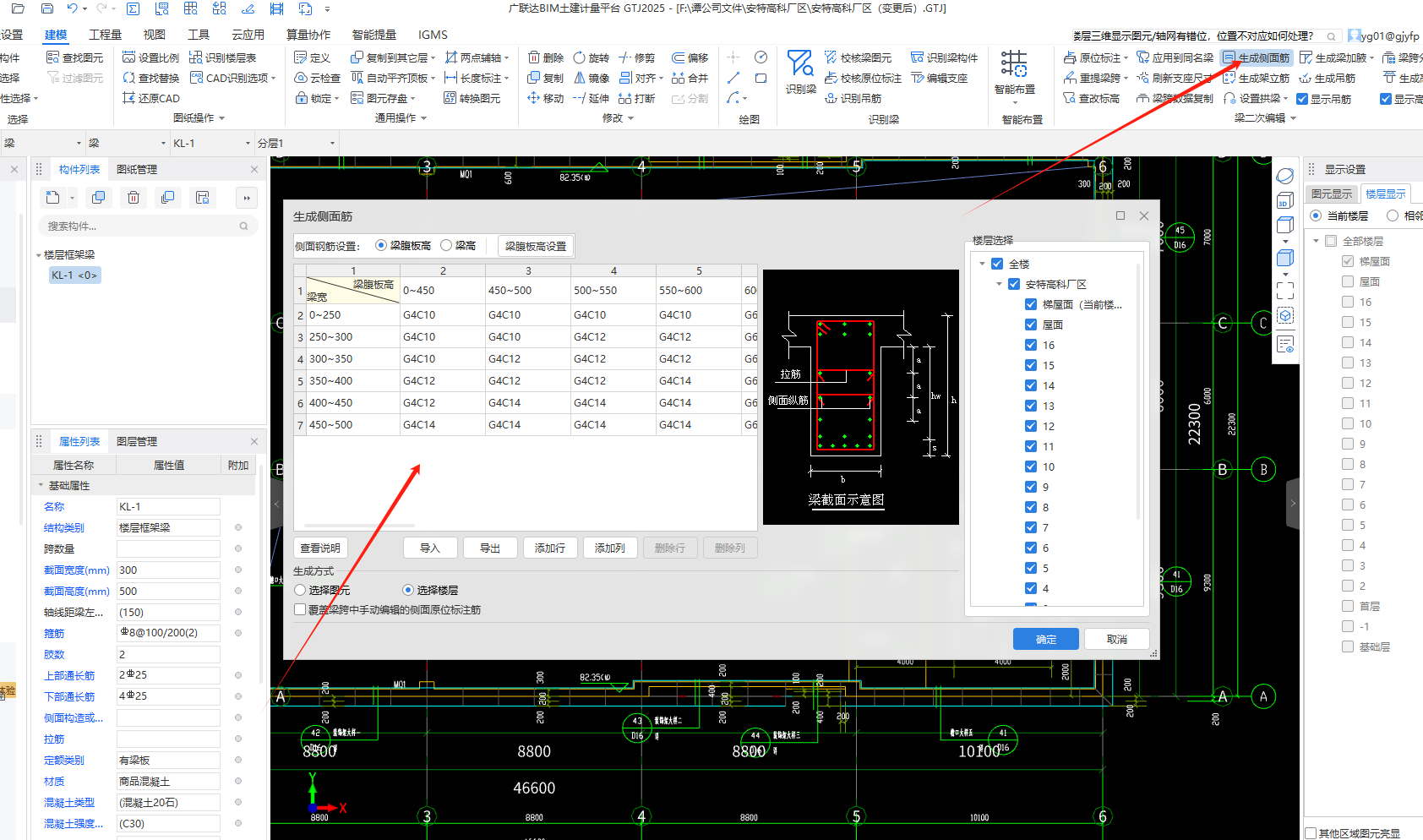Screen dimensions: 1423x840
Task: Open the 建模 ribbon tab
Action: pos(56,35)
